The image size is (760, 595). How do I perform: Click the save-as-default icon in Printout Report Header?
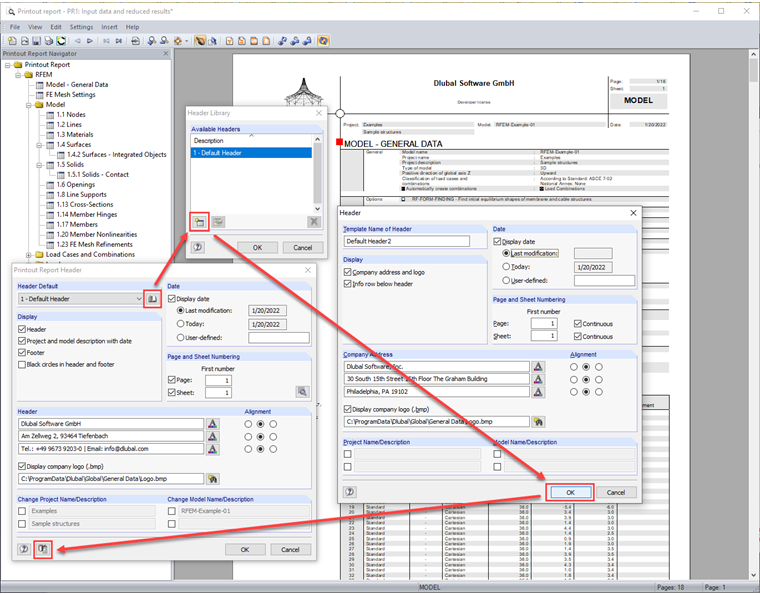pyautogui.click(x=43, y=549)
